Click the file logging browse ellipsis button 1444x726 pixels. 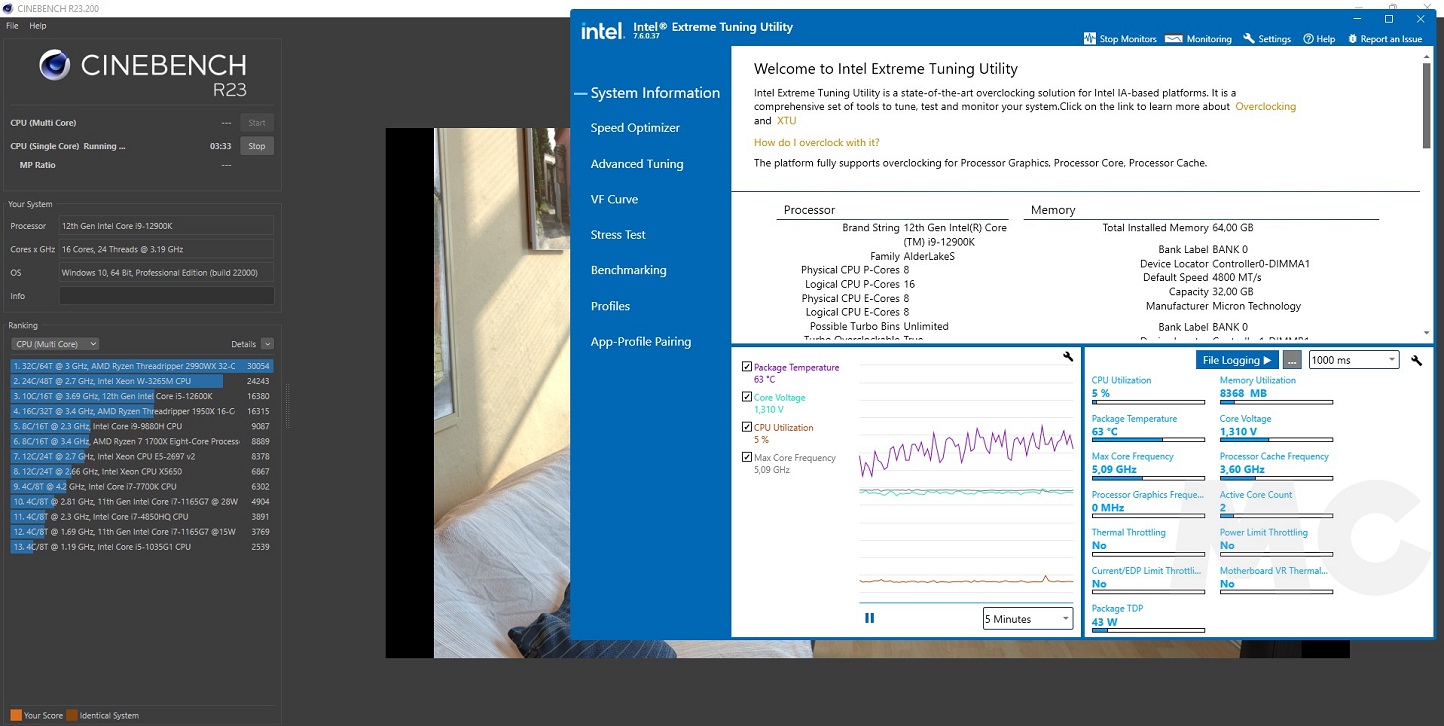click(1293, 360)
